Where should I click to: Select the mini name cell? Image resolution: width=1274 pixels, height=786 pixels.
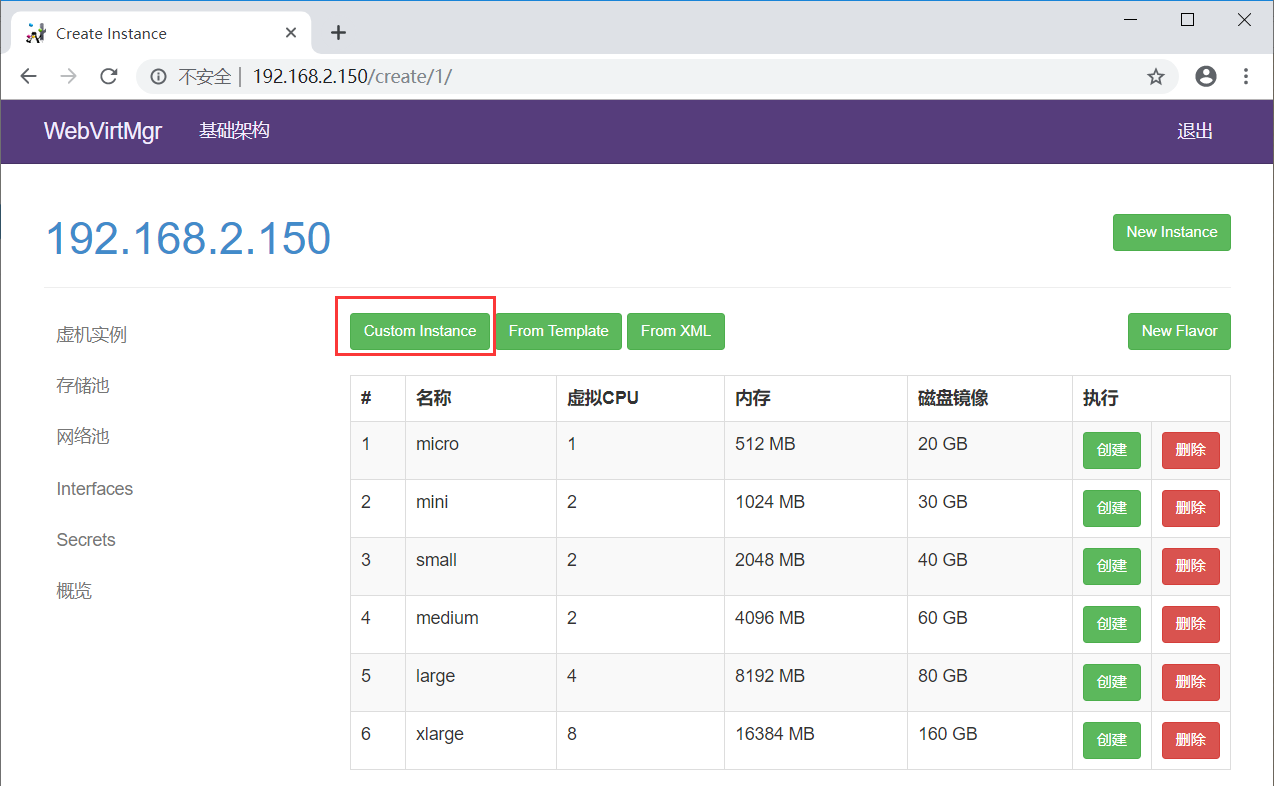[481, 508]
